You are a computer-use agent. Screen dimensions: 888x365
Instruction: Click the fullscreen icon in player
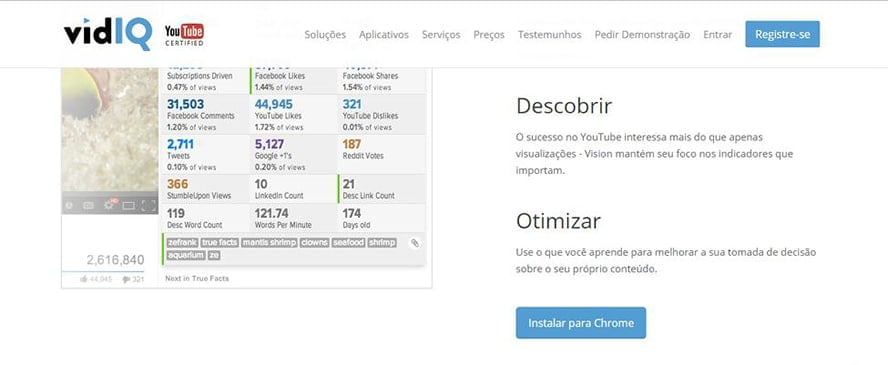tap(148, 205)
